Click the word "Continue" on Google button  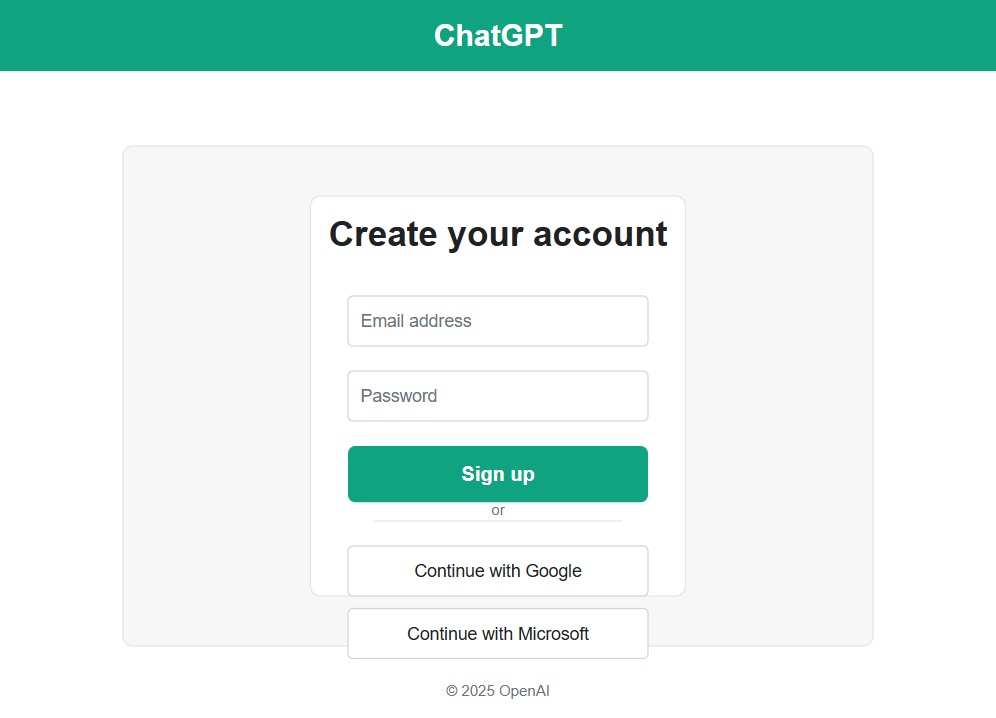449,571
